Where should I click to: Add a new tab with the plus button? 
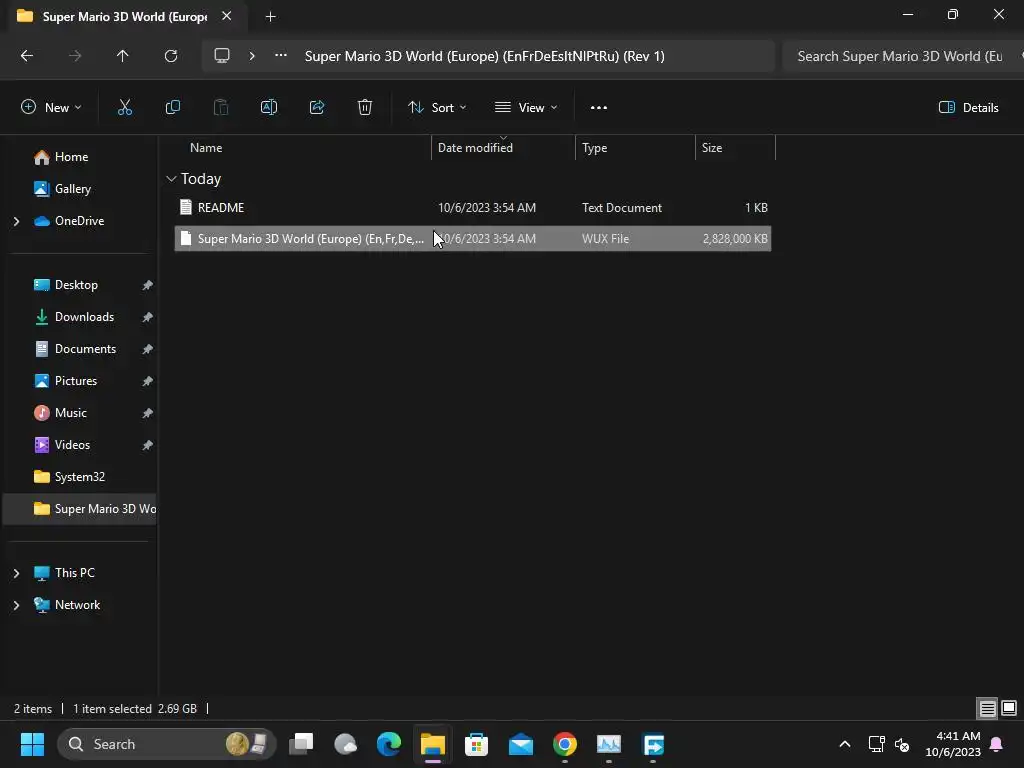coord(270,17)
